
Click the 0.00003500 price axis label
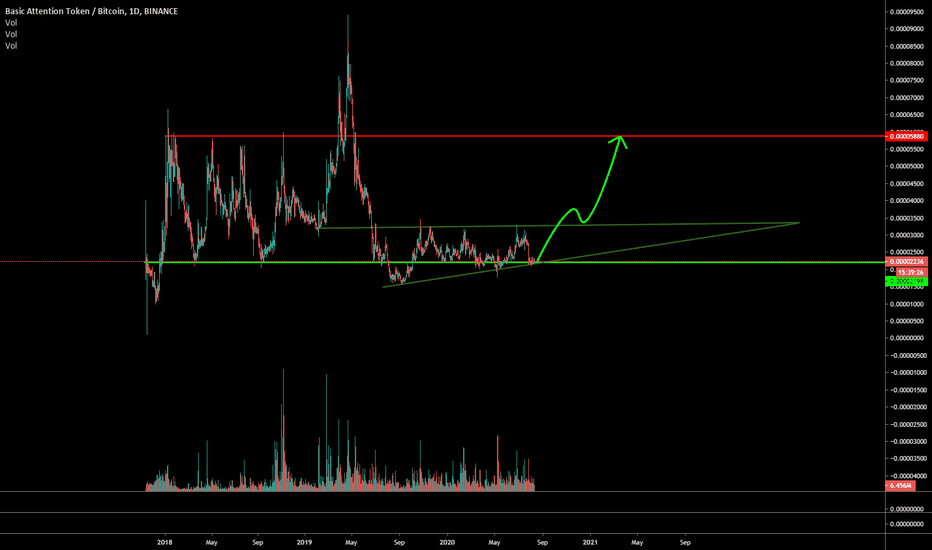click(x=907, y=218)
